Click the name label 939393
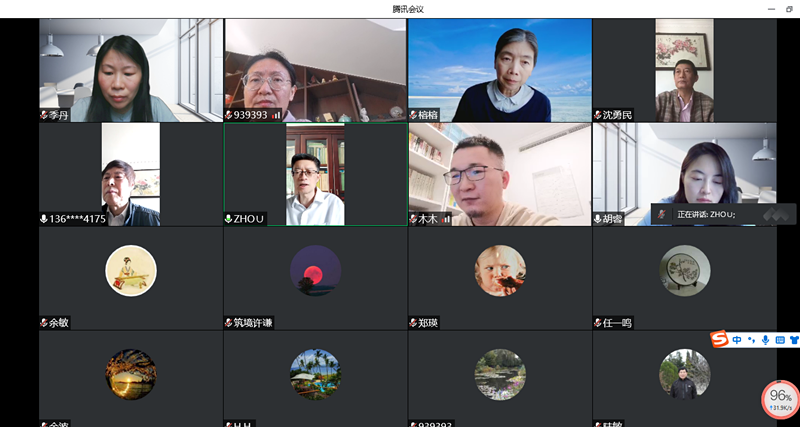The image size is (800, 427). pos(251,115)
